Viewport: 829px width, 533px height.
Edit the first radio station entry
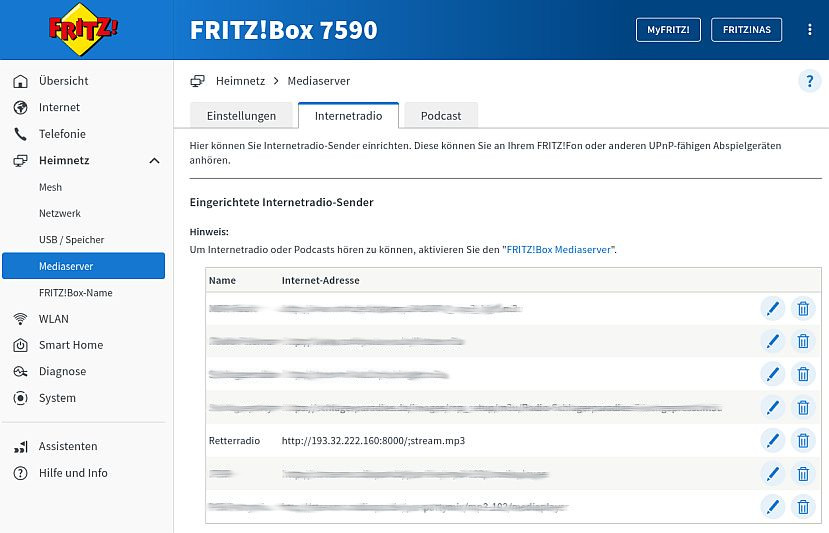tap(772, 308)
